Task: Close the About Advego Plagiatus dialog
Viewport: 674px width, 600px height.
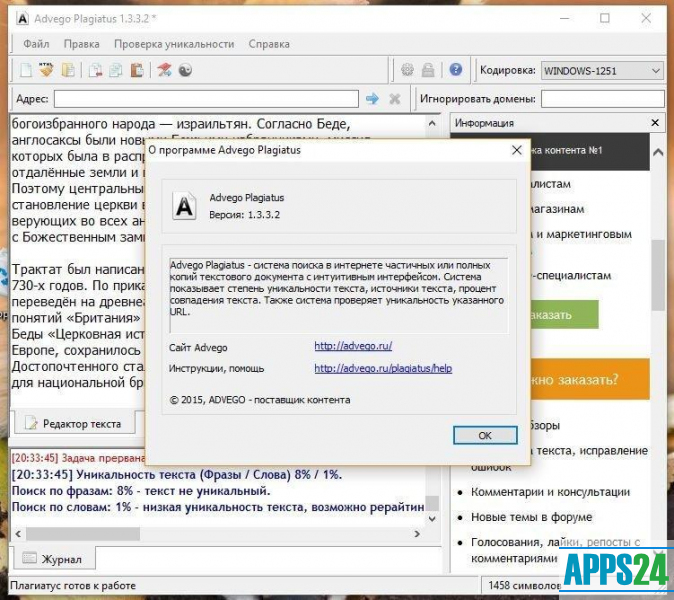Action: tap(517, 150)
